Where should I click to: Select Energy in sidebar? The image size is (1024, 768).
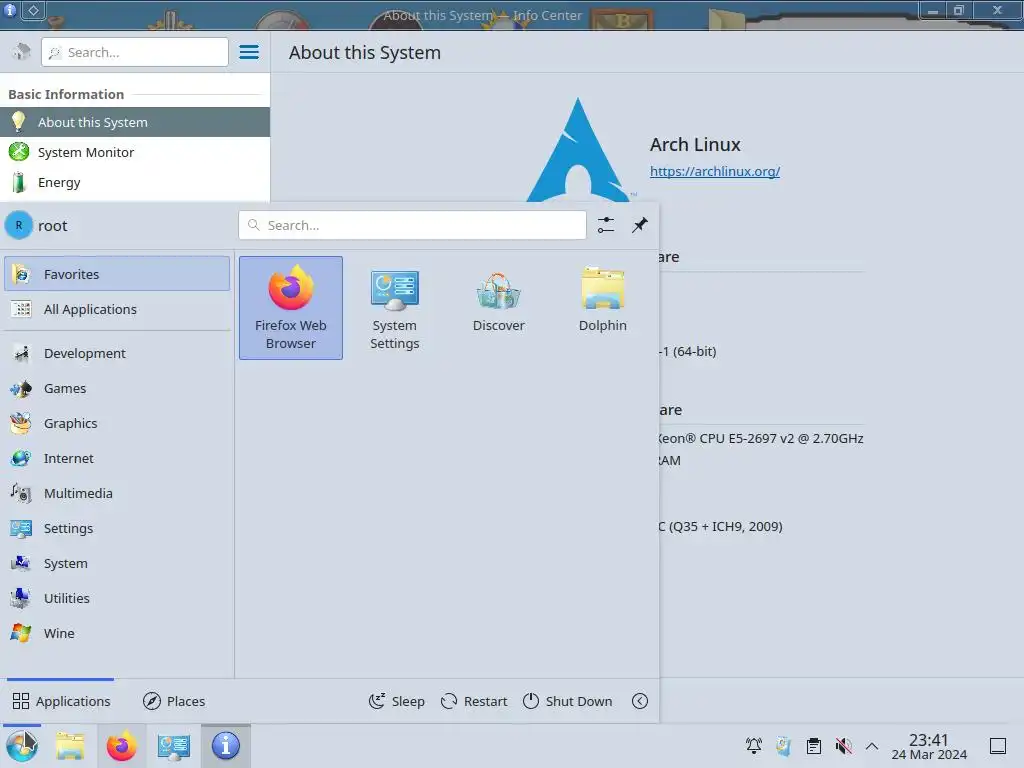coord(135,182)
